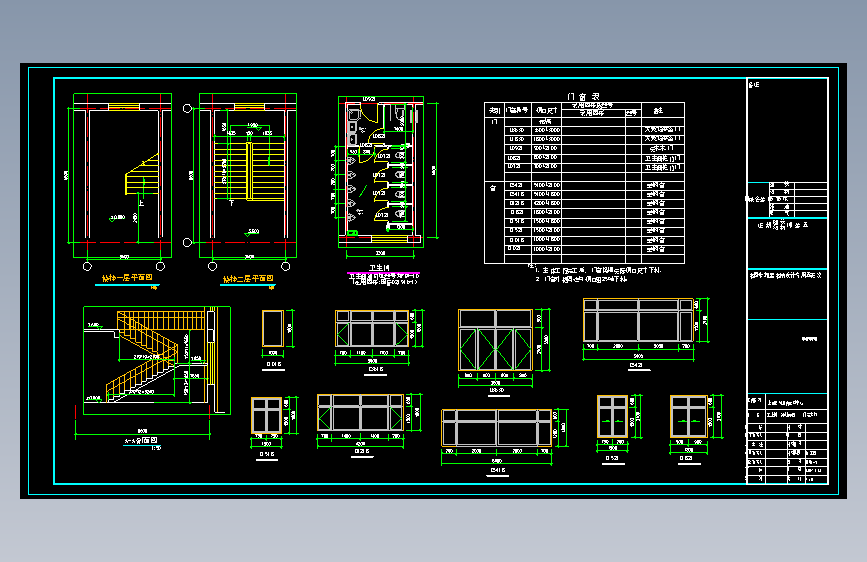Select the four-leaf folding door elevation
Screen dimensions: 867x562
(x=495, y=340)
